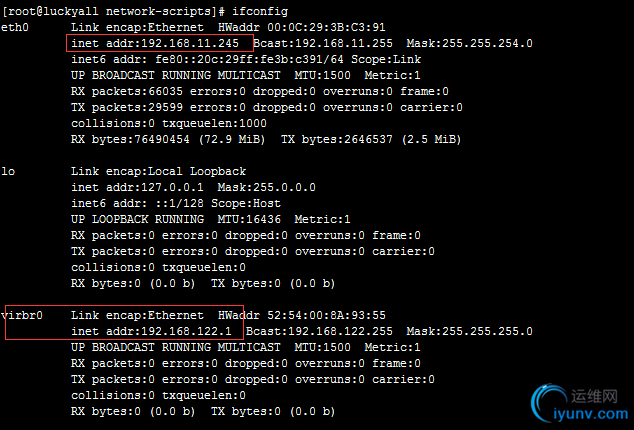Click the eth0 inet6 addr line
The width and height of the screenshot is (634, 430).
(x=246, y=59)
